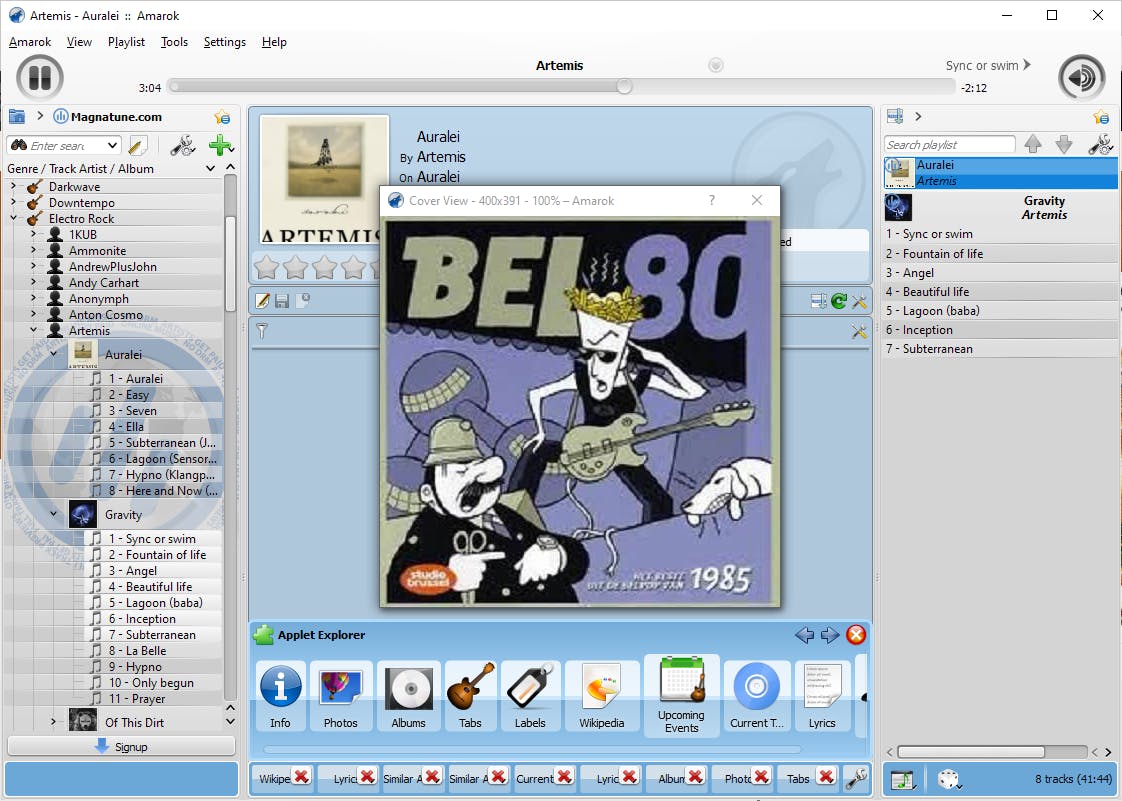Screen dimensions: 1122x801
Task: Open the green plus add dropdown
Action: click(x=221, y=145)
